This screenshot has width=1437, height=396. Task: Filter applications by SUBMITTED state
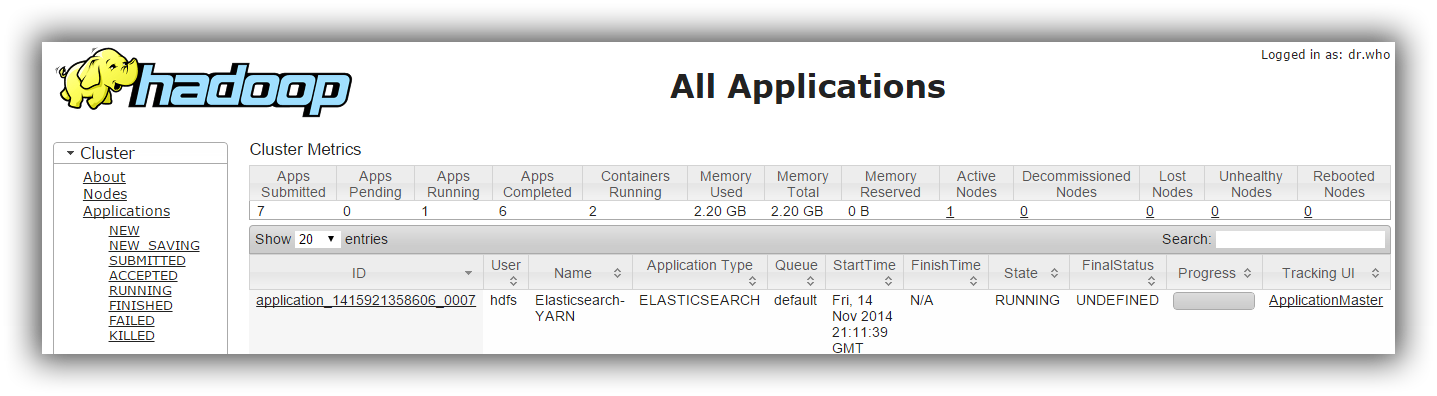point(147,261)
